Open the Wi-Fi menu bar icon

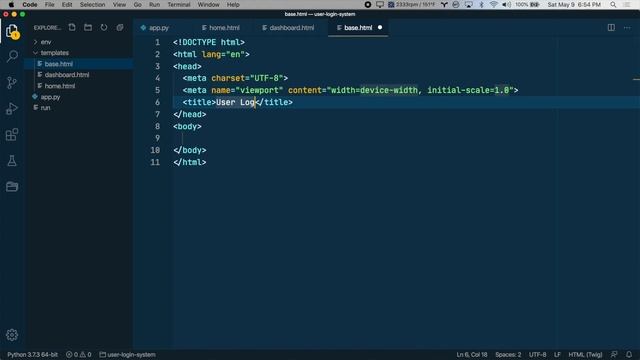pos(493,4)
